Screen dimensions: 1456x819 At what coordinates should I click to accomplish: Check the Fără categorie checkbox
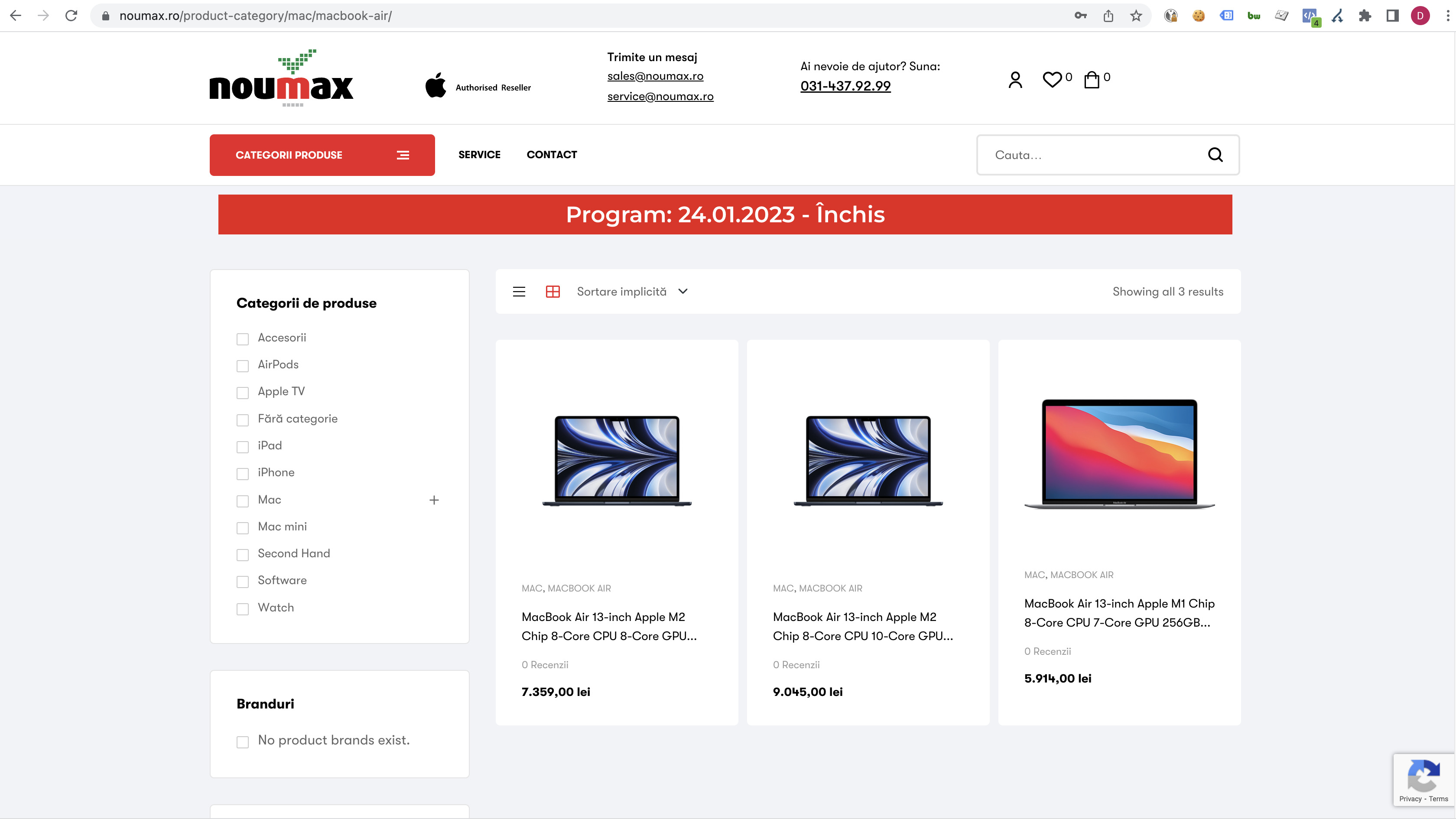coord(243,420)
